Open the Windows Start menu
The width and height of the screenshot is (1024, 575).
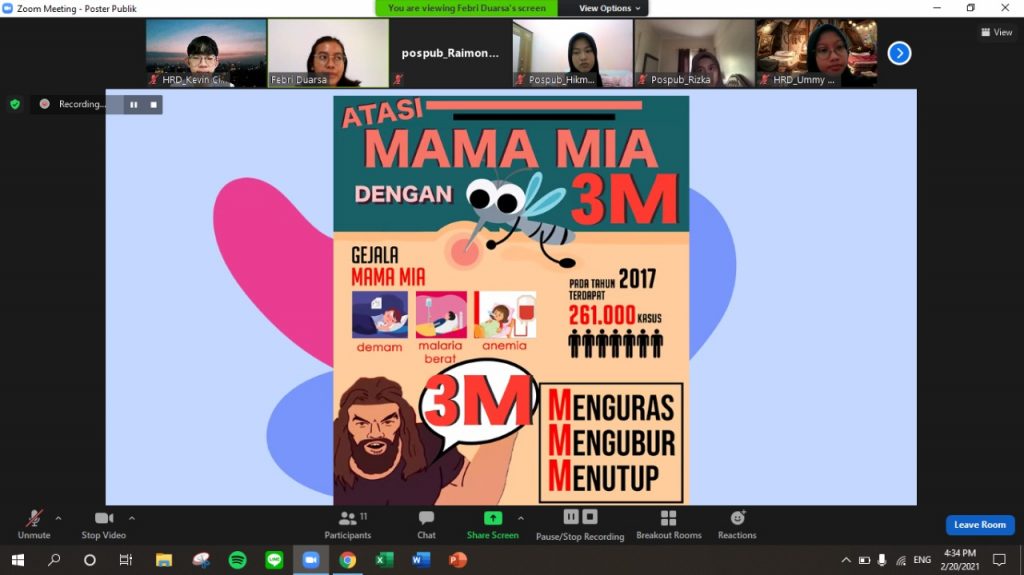click(18, 560)
